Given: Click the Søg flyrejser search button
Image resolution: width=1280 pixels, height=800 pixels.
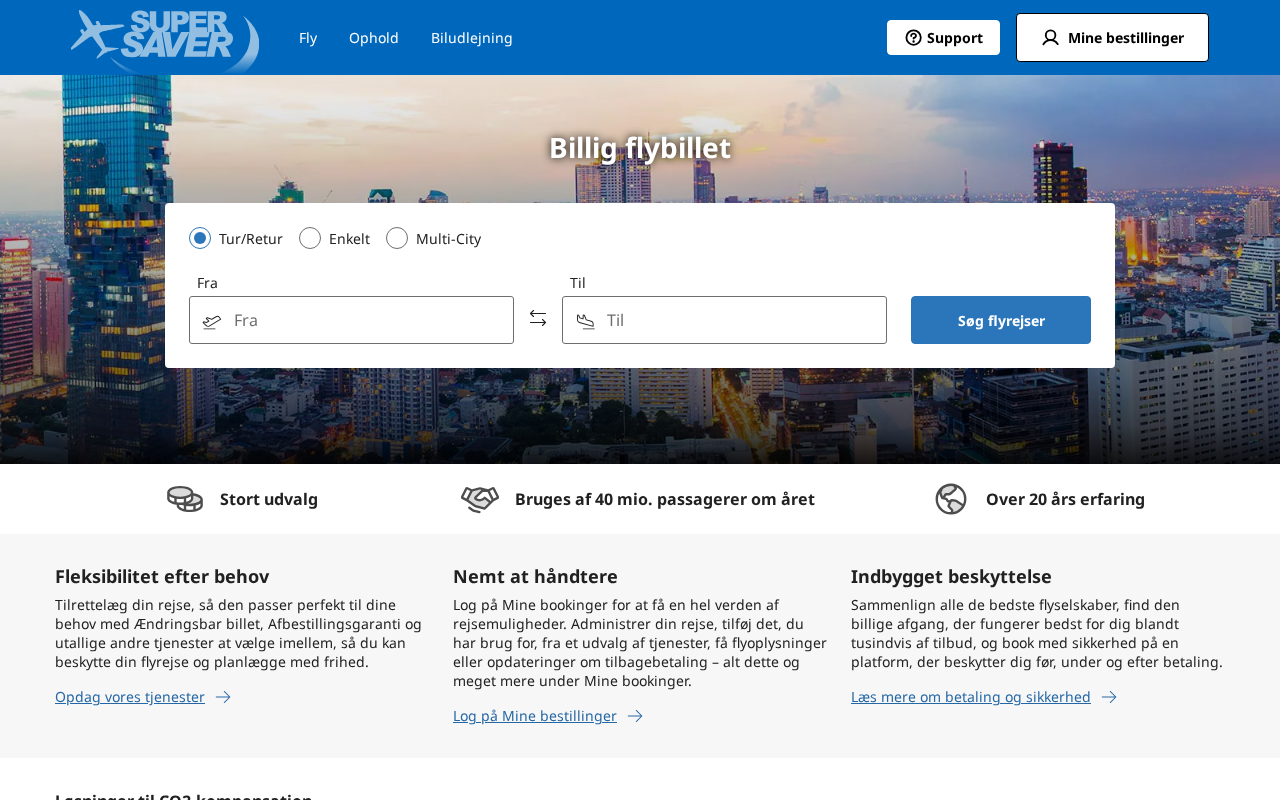Looking at the screenshot, I should click(x=1001, y=320).
